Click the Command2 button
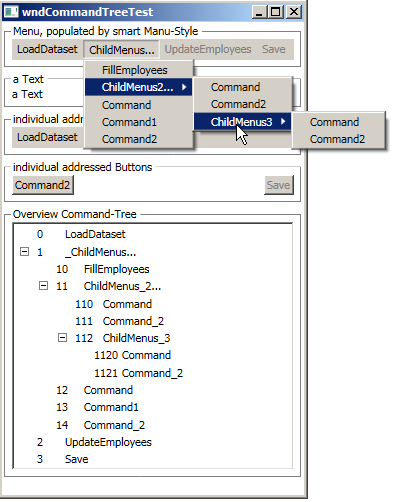This screenshot has height=502, width=396. [43, 185]
